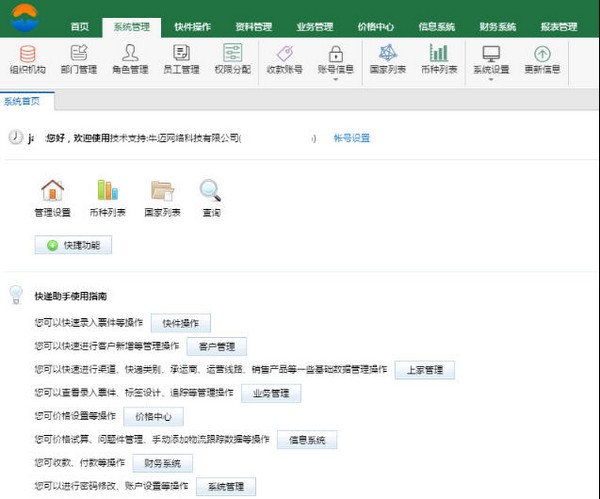Select the 系统首页 page tab

[x=23, y=102]
